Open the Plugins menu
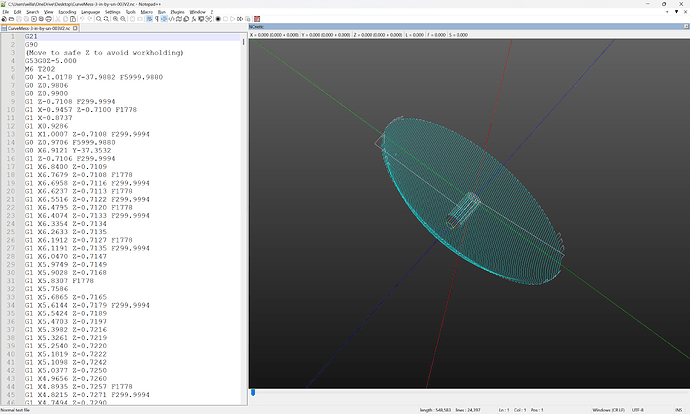690x414 pixels. pyautogui.click(x=176, y=12)
